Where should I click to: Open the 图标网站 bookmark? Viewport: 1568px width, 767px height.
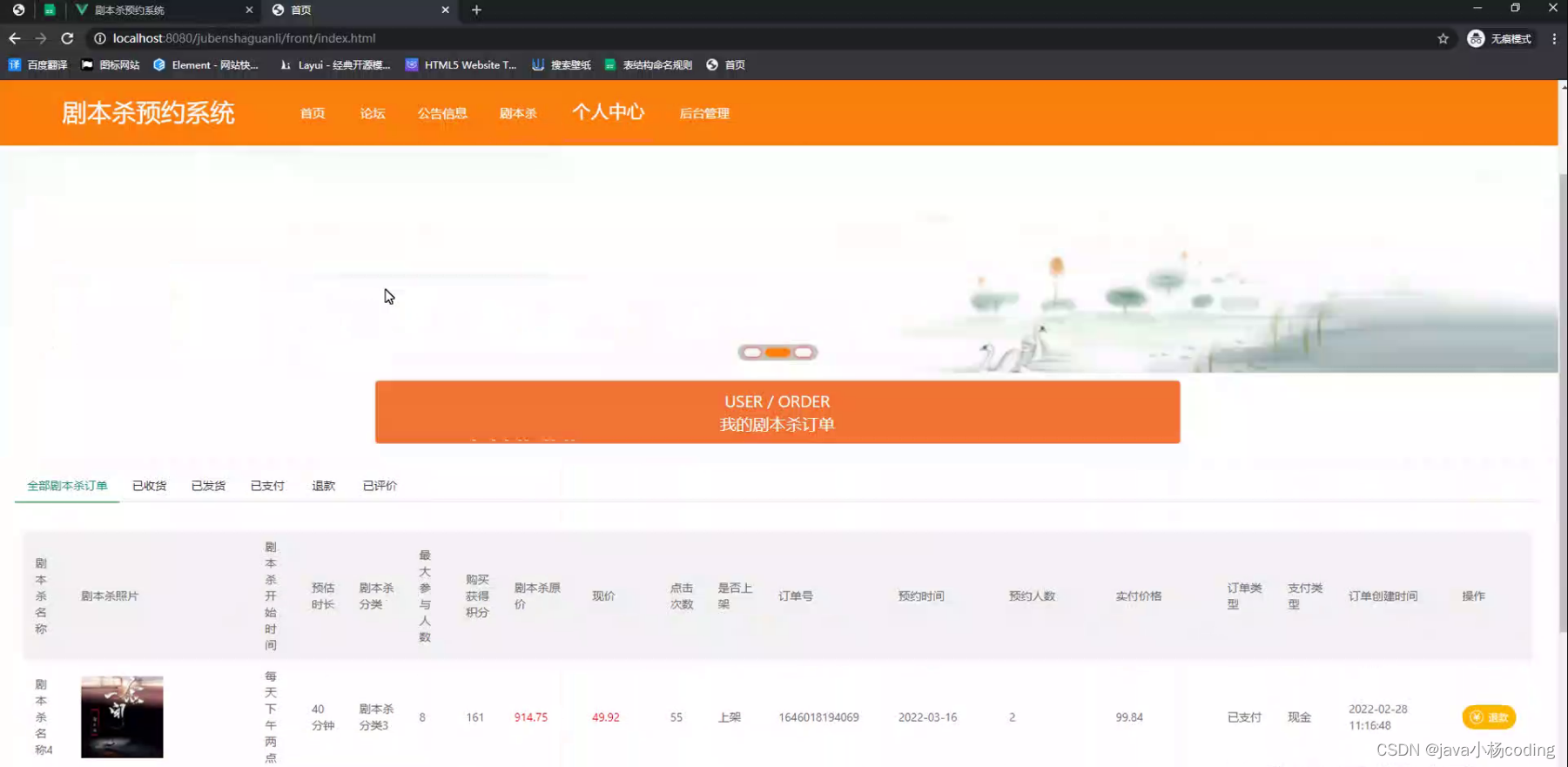110,64
